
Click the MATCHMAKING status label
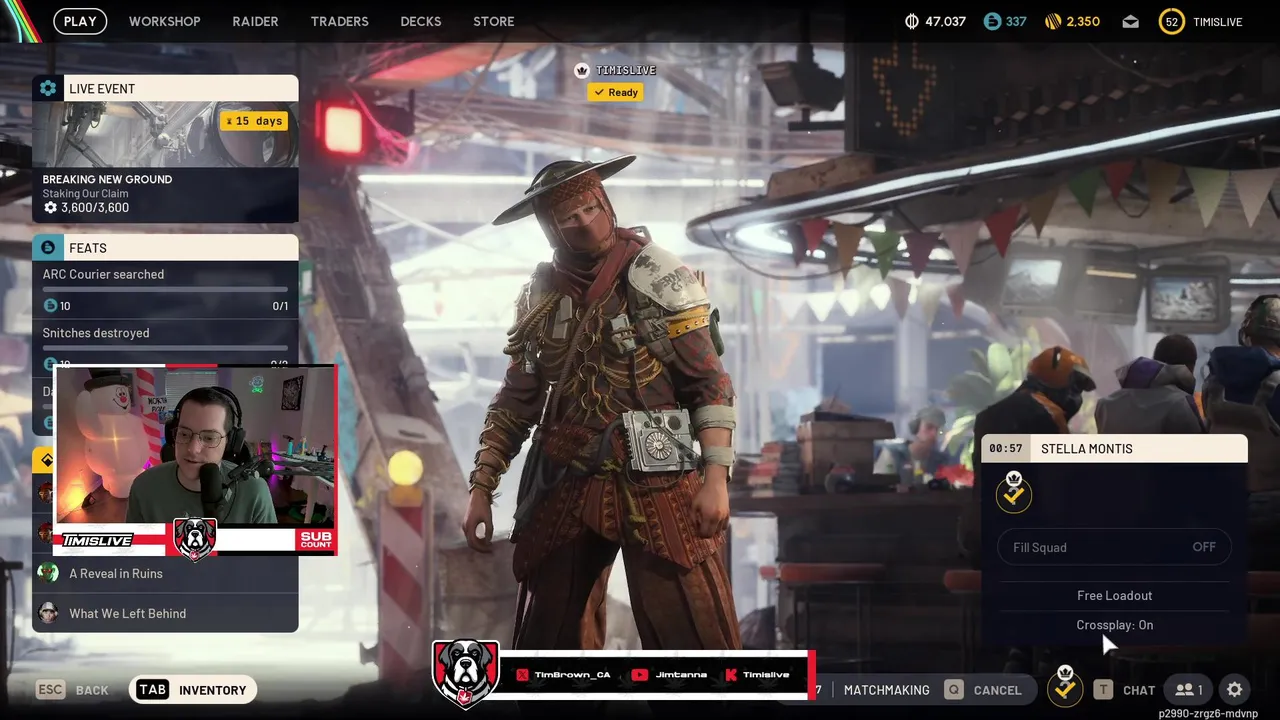tap(886, 690)
